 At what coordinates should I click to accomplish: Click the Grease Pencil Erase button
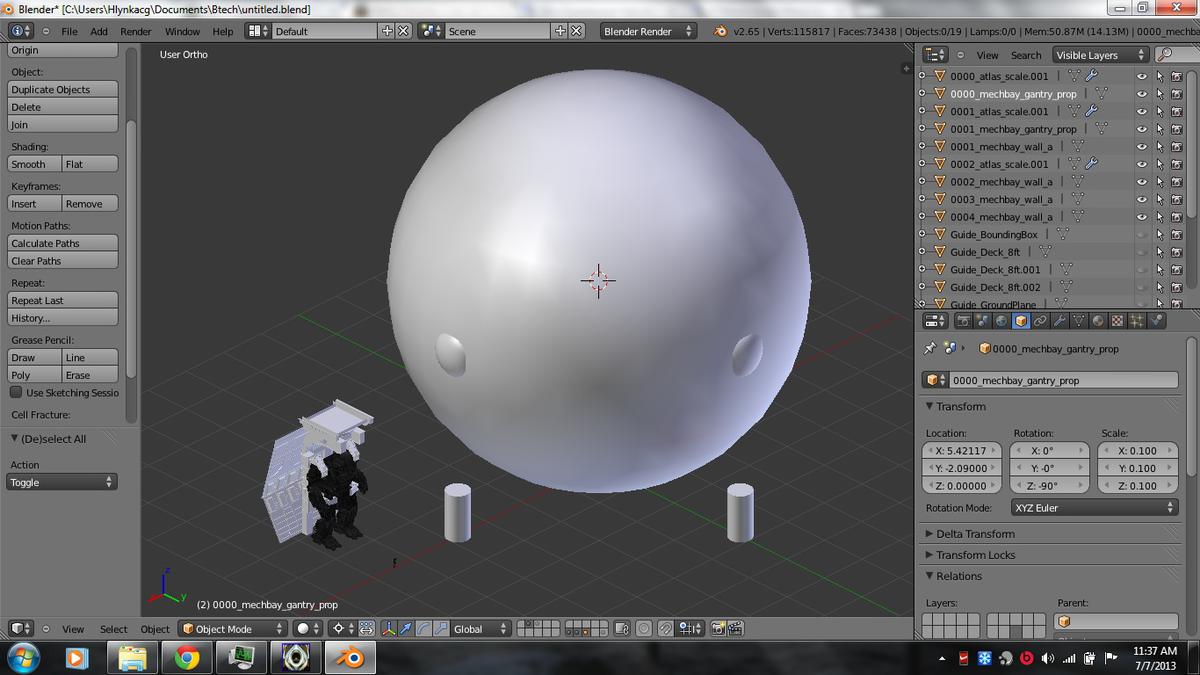(x=90, y=375)
